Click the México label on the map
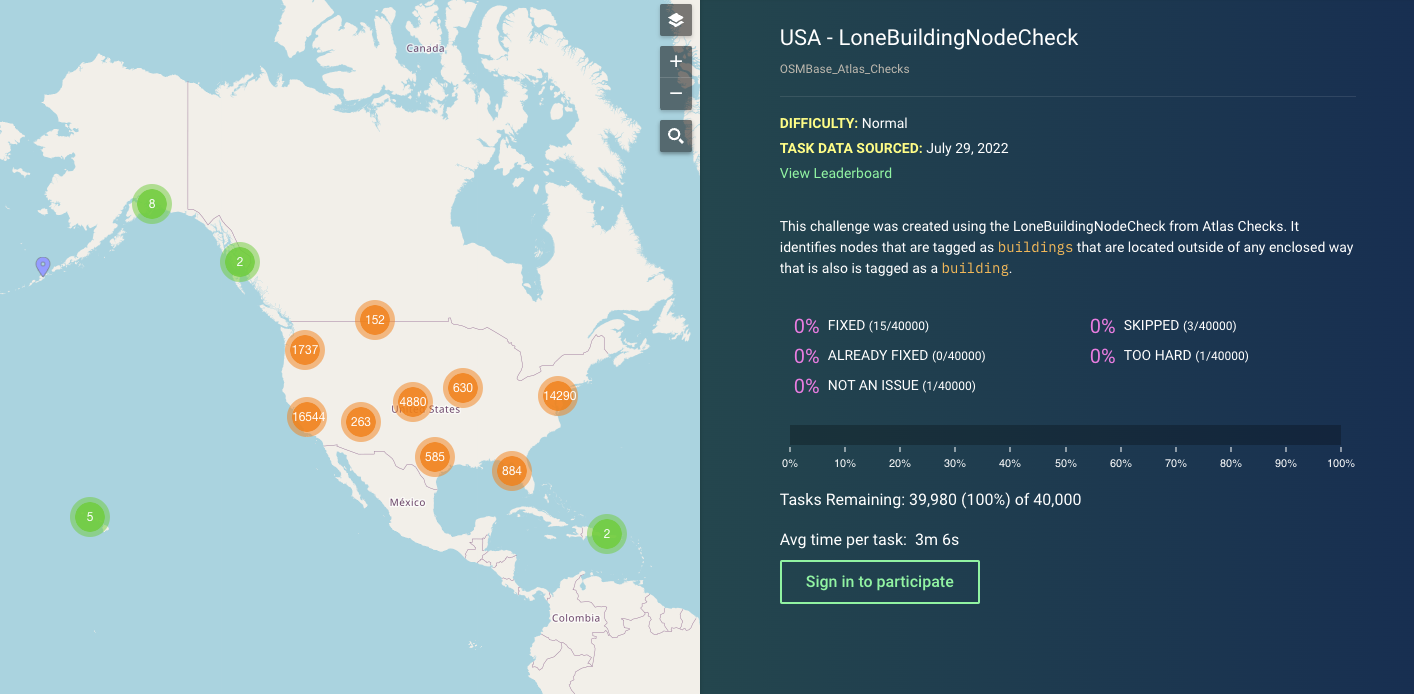Viewport: 1414px width, 694px height. point(408,502)
